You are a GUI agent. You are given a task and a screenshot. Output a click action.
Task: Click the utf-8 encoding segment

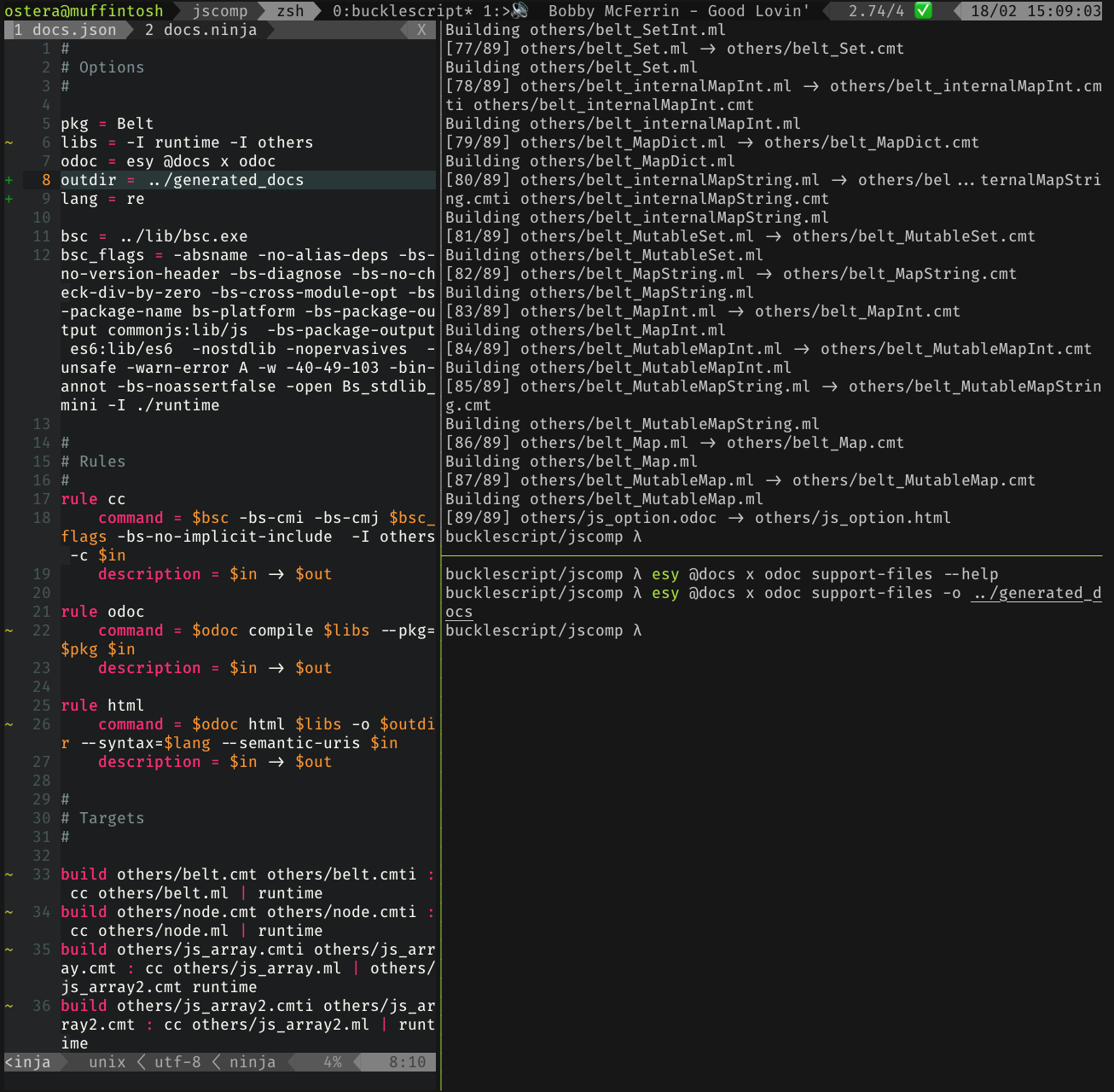point(177,1061)
